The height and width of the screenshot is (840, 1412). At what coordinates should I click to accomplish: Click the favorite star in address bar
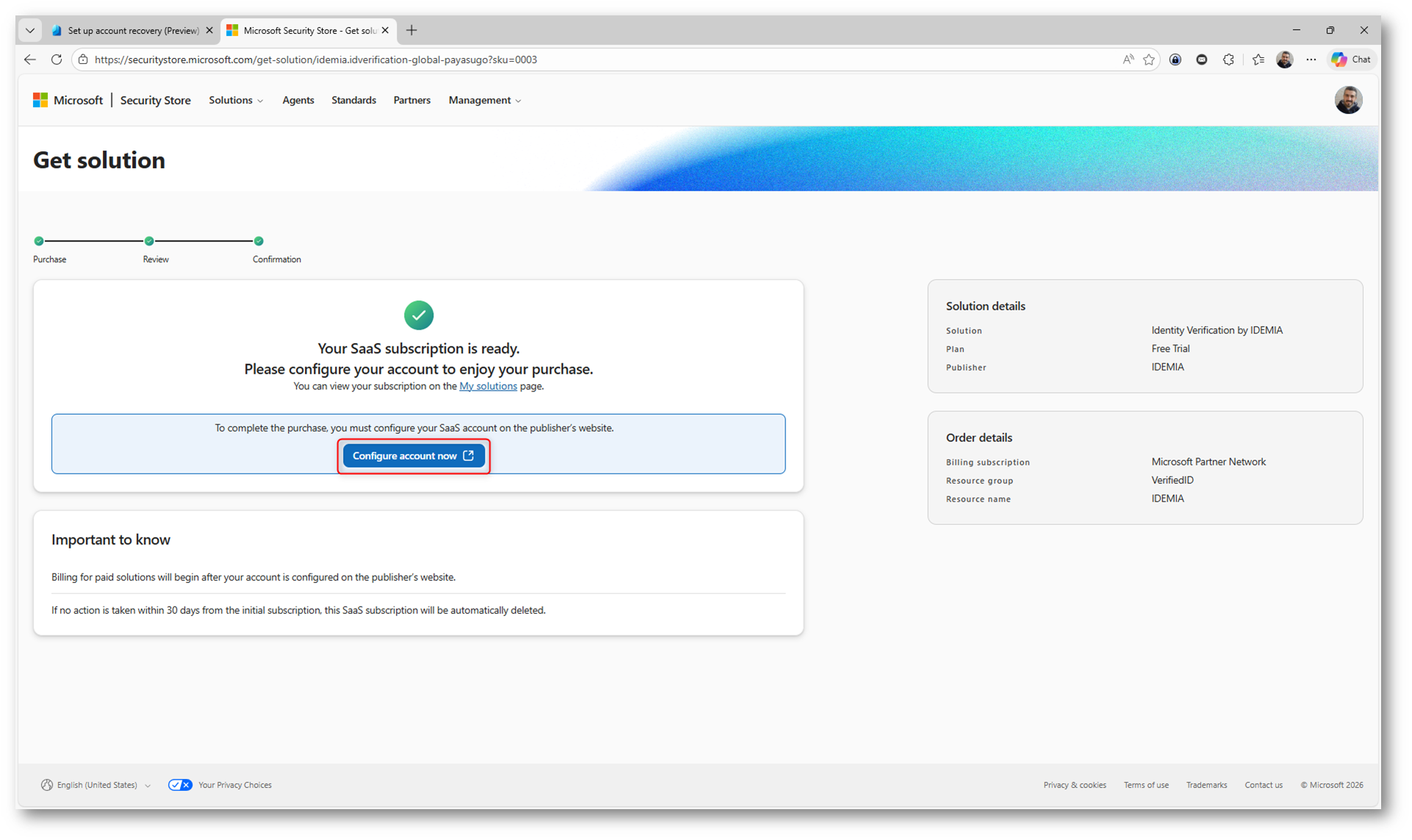1149,59
